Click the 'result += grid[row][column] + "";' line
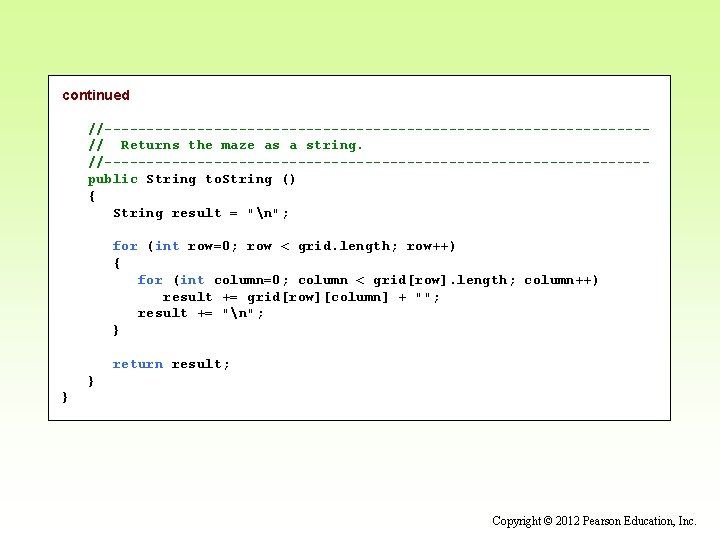The width and height of the screenshot is (720, 540). (x=301, y=297)
